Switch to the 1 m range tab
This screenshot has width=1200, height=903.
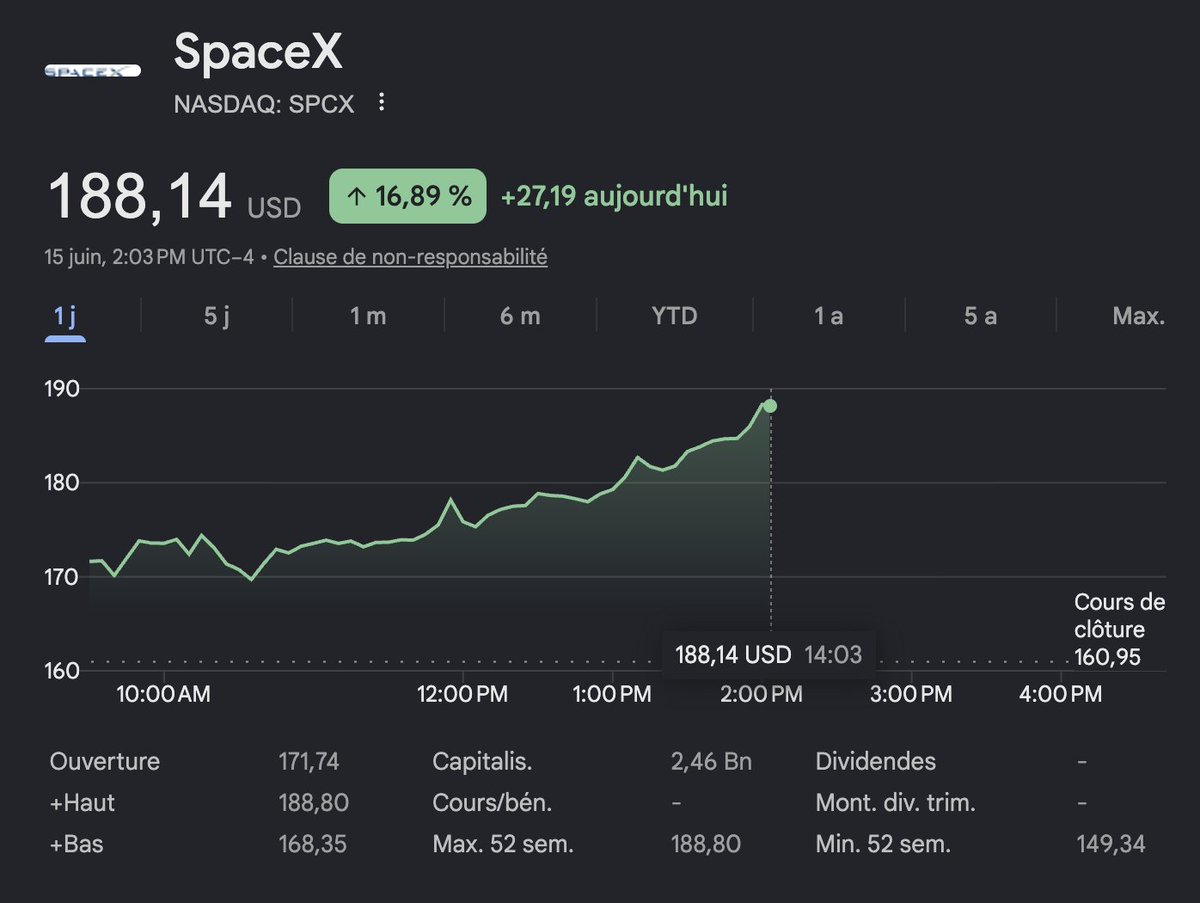(x=368, y=316)
